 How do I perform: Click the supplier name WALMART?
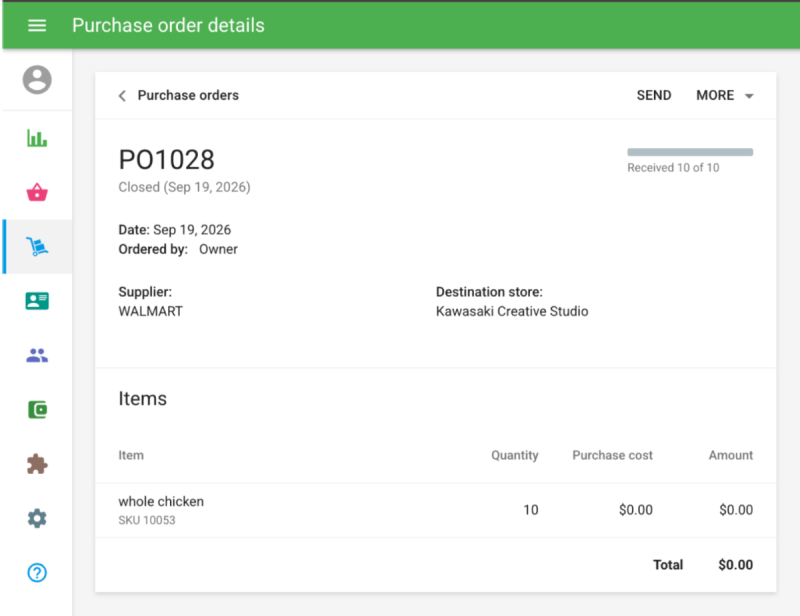point(151,311)
